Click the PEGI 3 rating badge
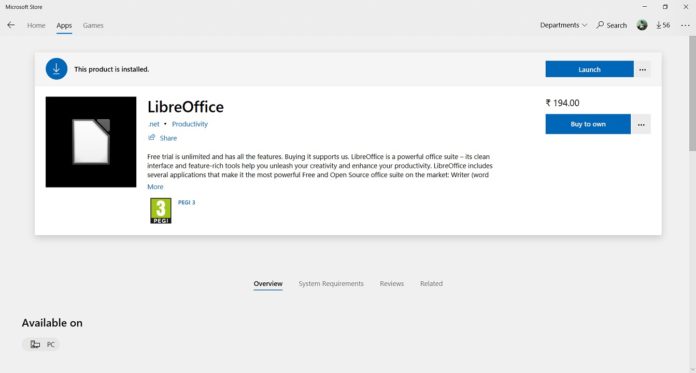The width and height of the screenshot is (696, 373). [161, 210]
